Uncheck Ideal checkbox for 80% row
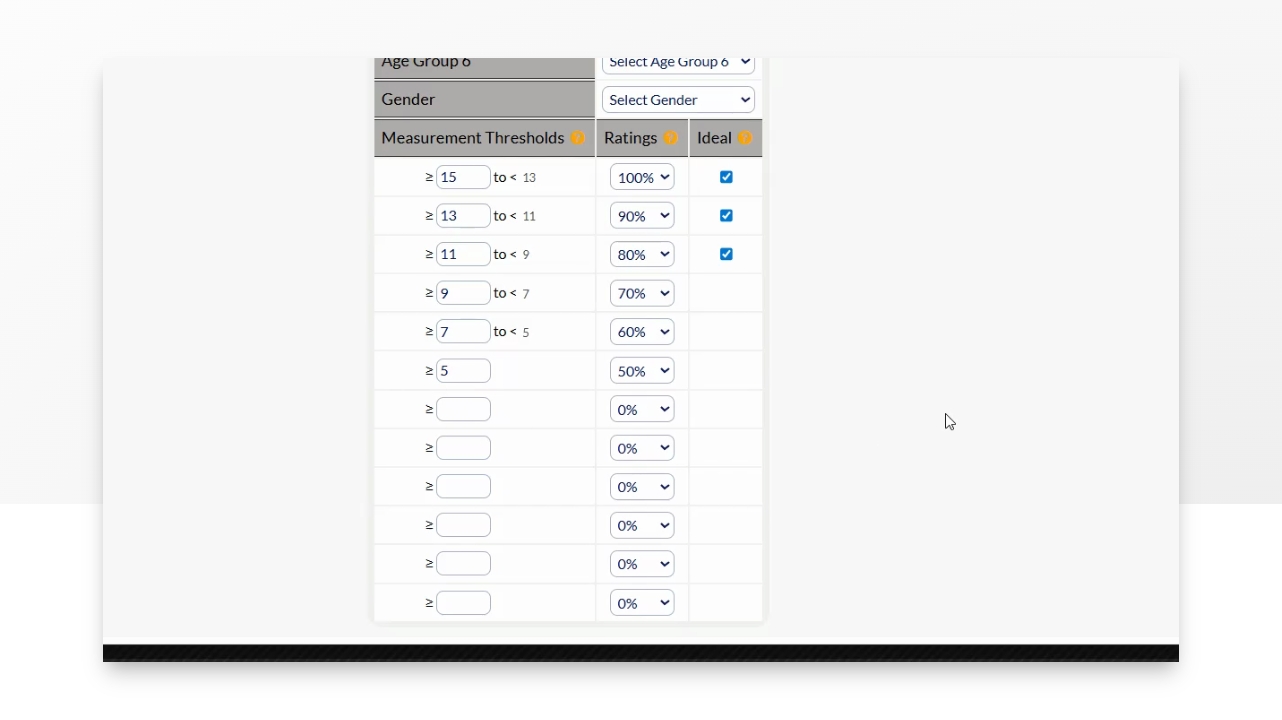Image resolution: width=1282 pixels, height=720 pixels. coord(726,254)
